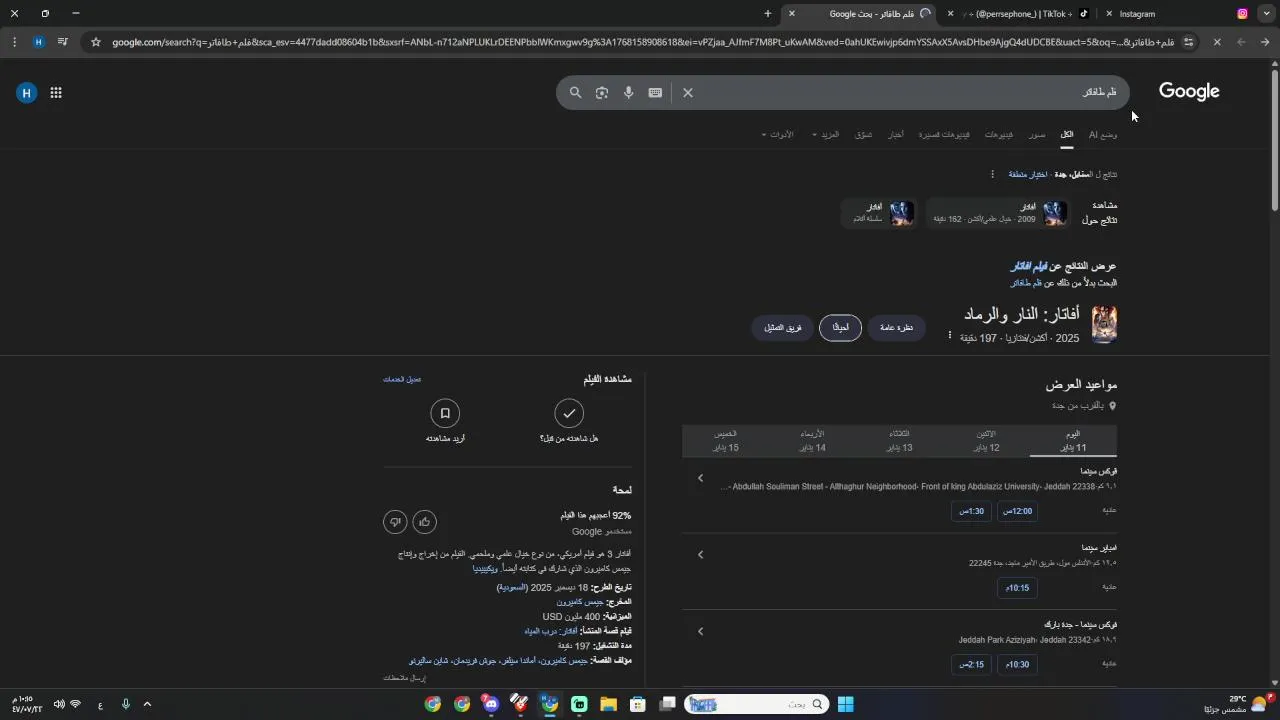1280x720 pixels.
Task: Select the Wednesday 14 January date tab
Action: [x=813, y=441]
